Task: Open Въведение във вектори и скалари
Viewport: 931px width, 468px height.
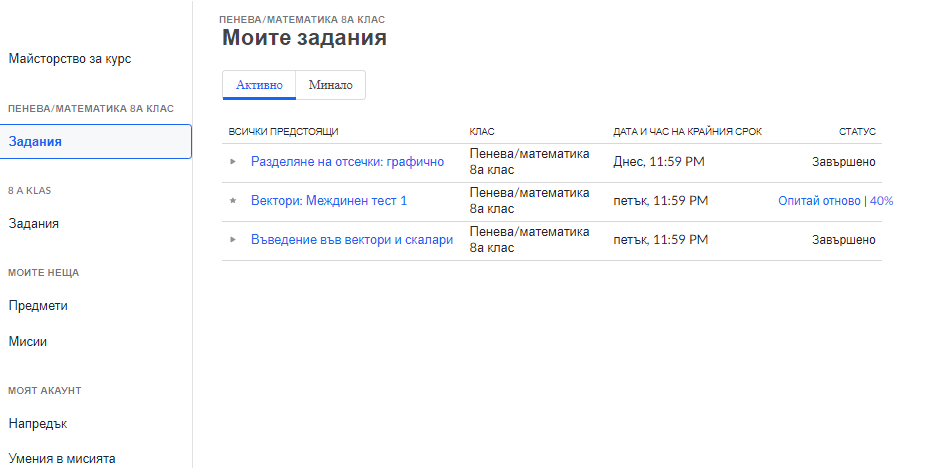Action: (x=352, y=240)
